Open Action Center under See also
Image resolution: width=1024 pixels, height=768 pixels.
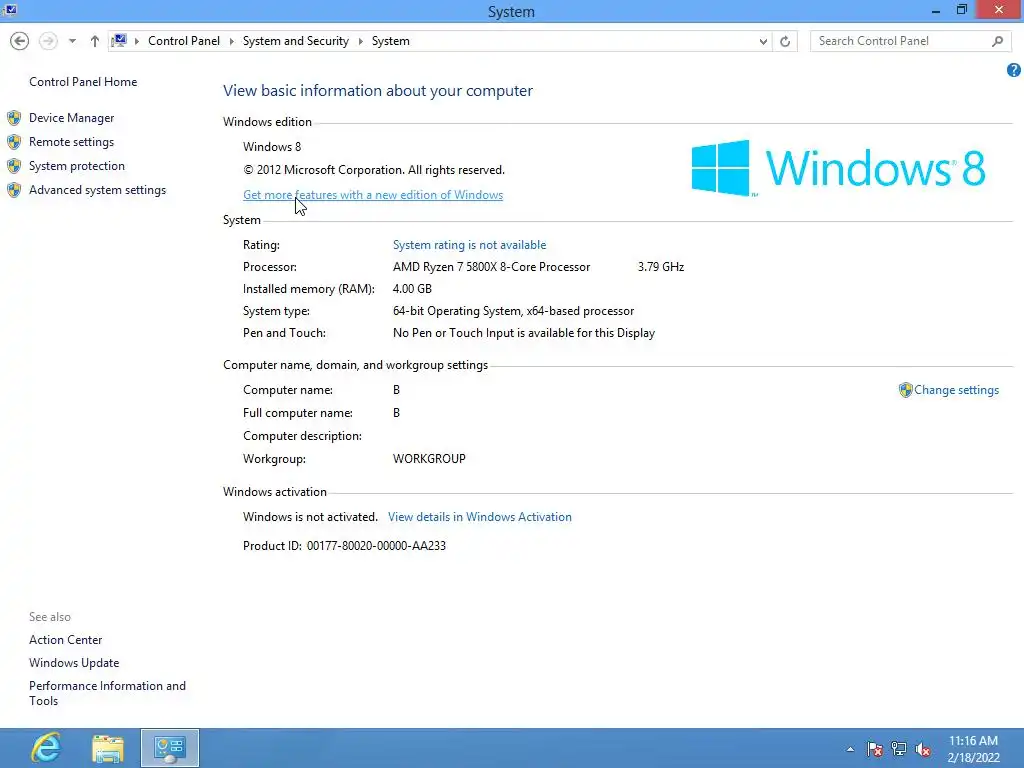pyautogui.click(x=65, y=640)
